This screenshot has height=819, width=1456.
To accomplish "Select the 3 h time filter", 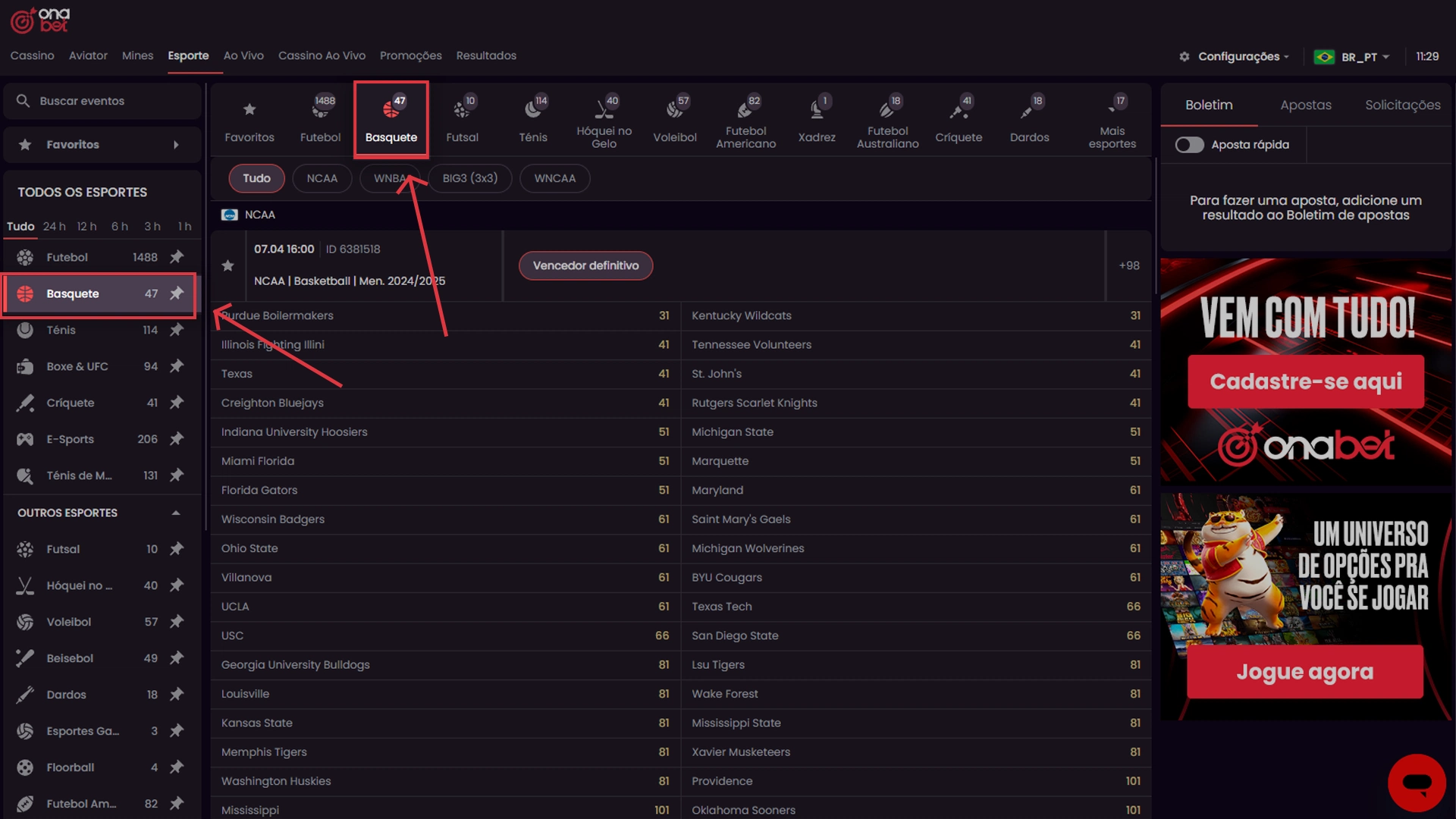I will coord(152,226).
